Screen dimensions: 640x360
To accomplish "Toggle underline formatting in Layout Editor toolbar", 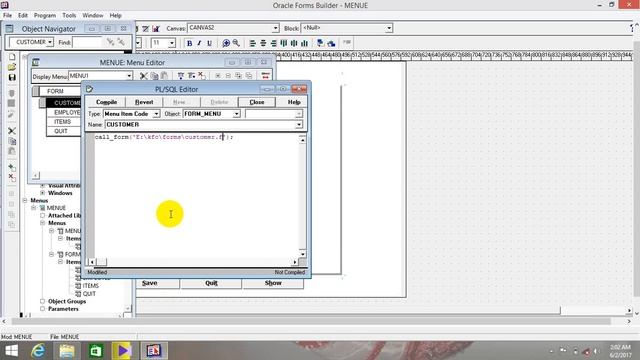I will pyautogui.click(x=209, y=43).
